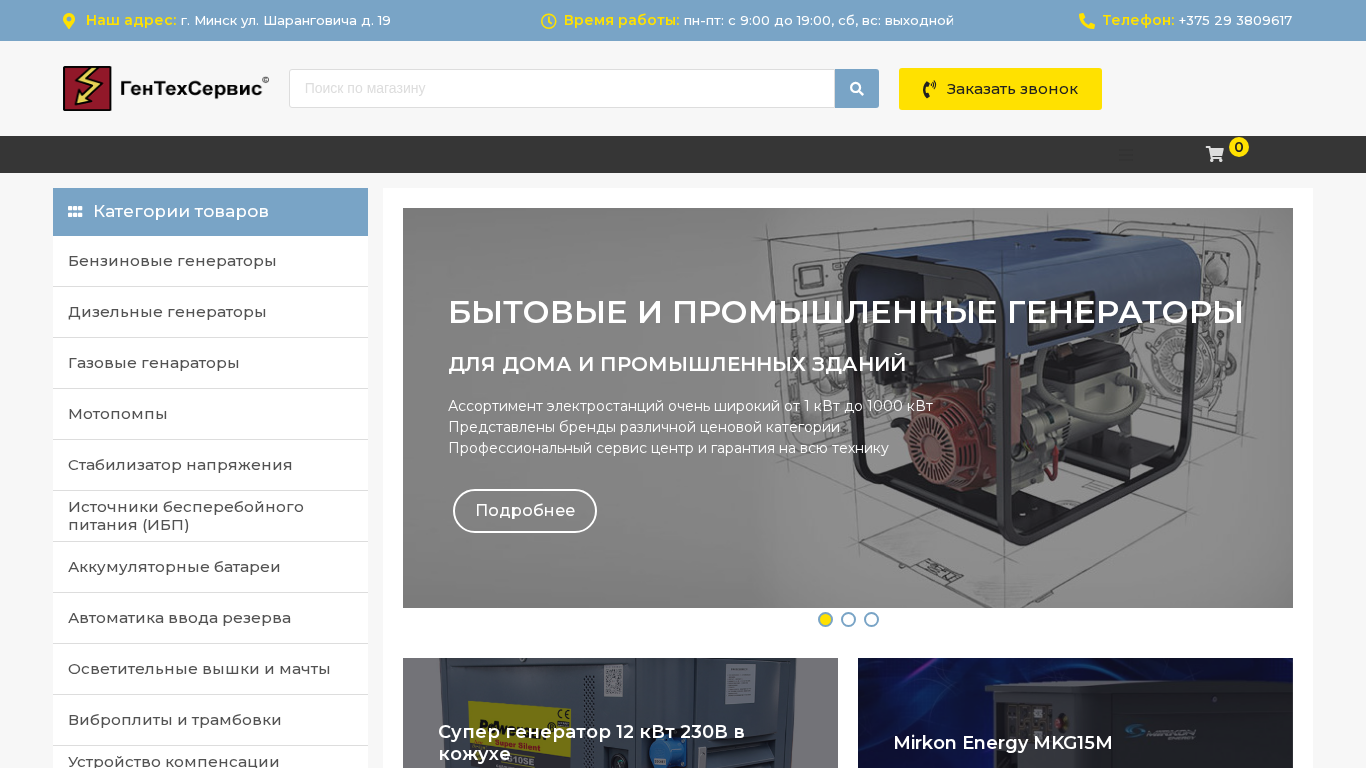Open Мотопомпы category

click(x=210, y=414)
